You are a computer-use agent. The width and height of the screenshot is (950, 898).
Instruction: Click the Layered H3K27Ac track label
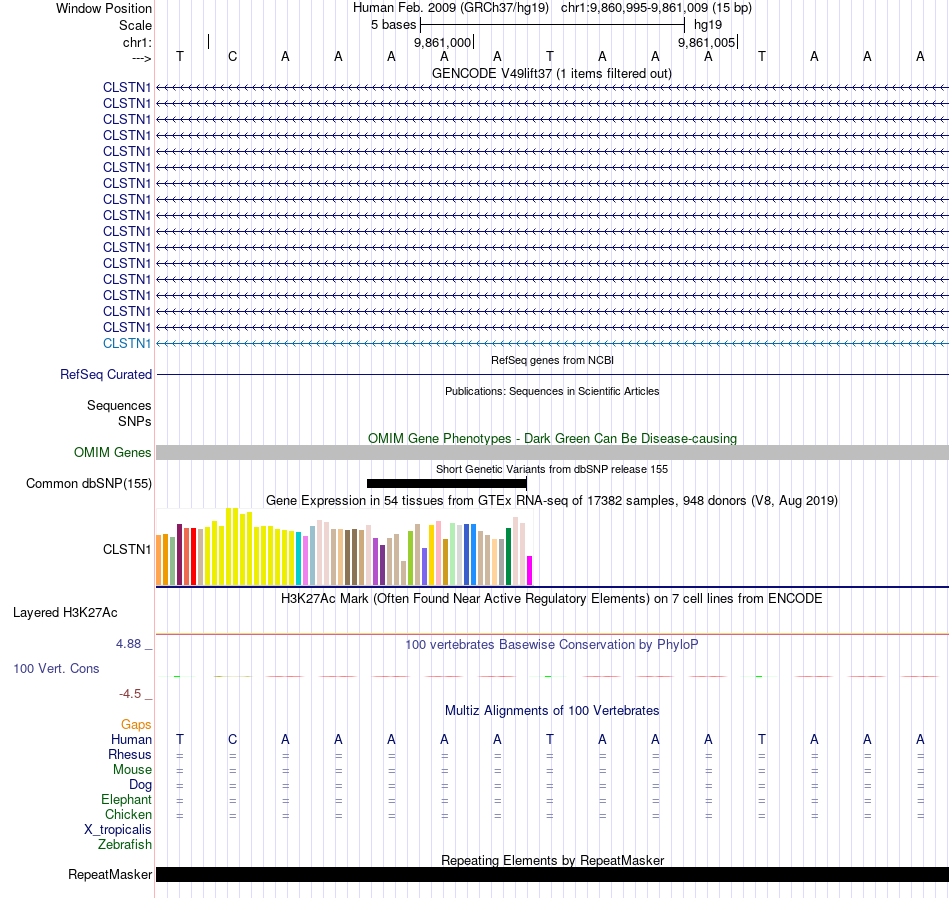click(65, 613)
